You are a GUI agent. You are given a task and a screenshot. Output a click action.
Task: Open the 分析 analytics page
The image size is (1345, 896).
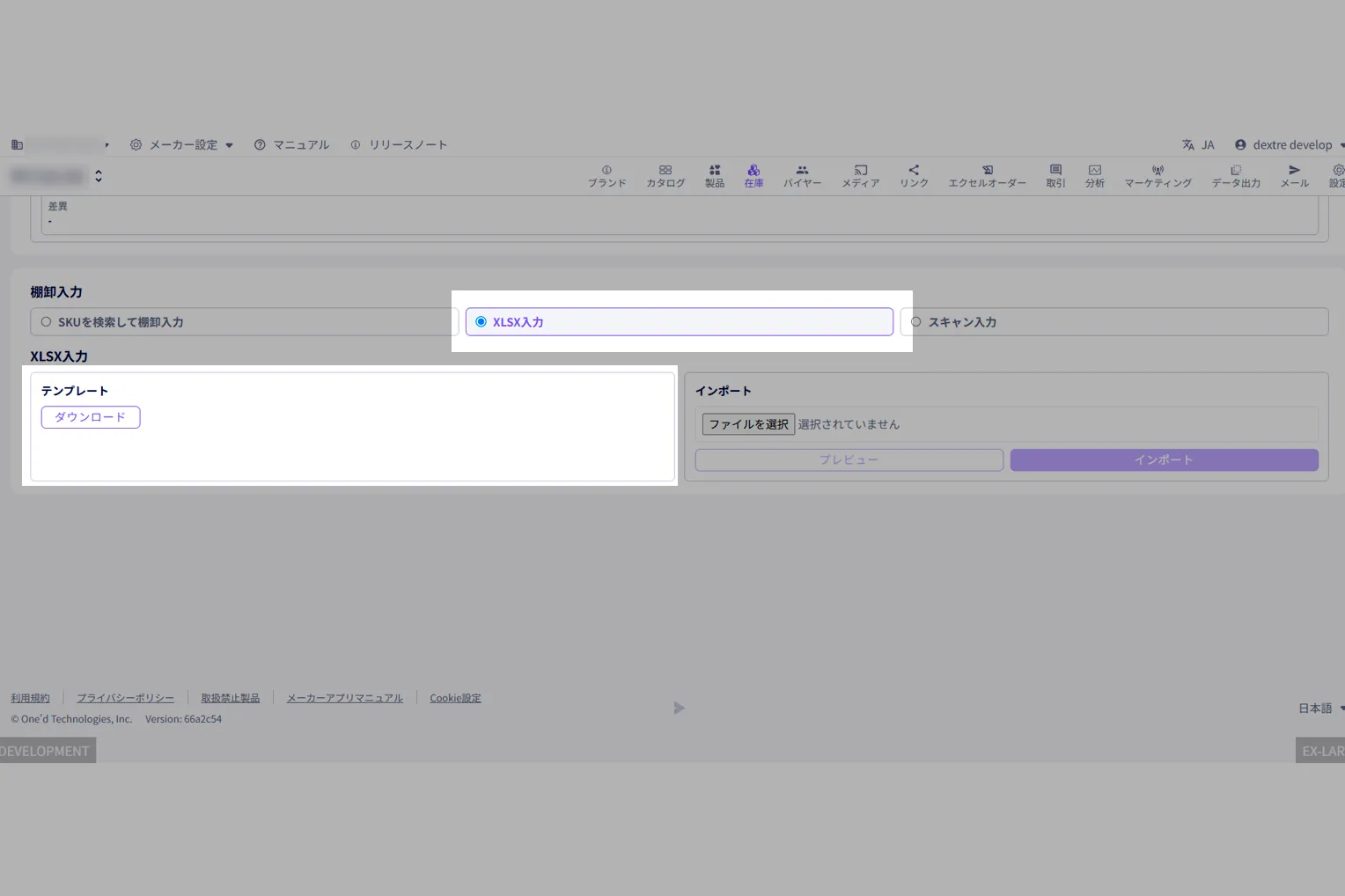pyautogui.click(x=1095, y=176)
